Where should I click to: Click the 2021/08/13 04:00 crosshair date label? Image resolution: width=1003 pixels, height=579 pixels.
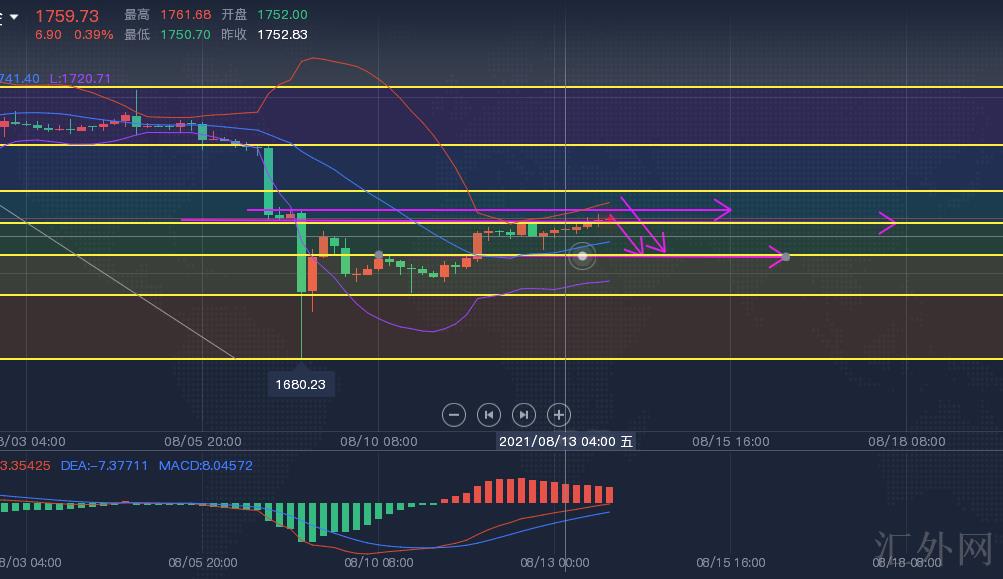pyautogui.click(x=566, y=441)
